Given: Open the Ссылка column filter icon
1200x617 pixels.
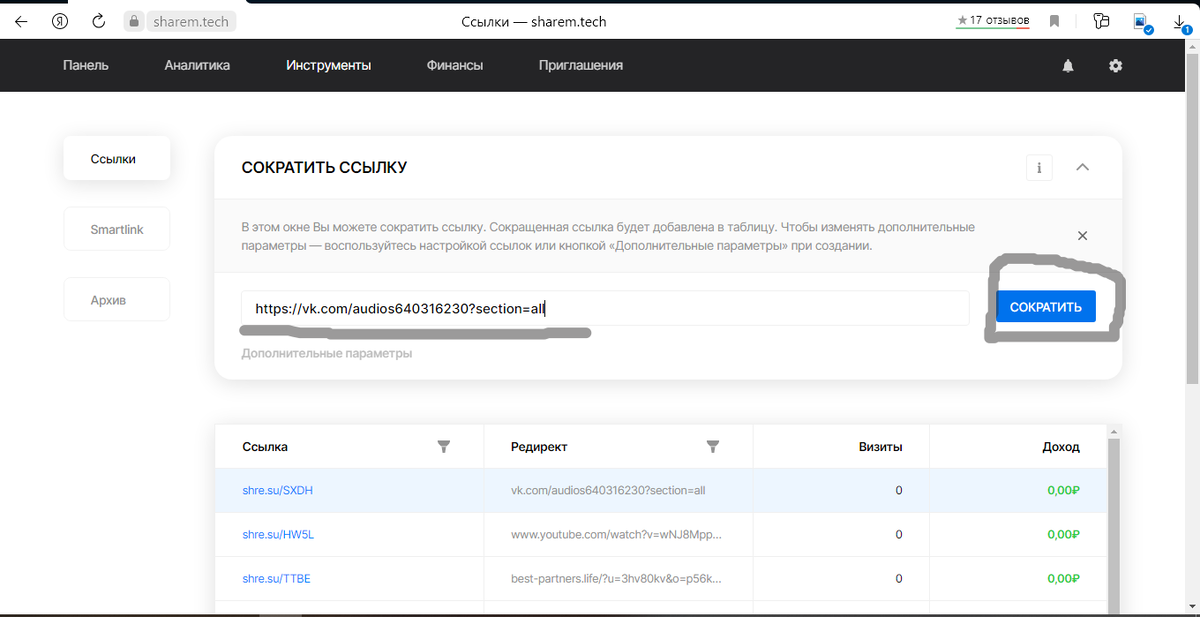Looking at the screenshot, I should pyautogui.click(x=444, y=447).
